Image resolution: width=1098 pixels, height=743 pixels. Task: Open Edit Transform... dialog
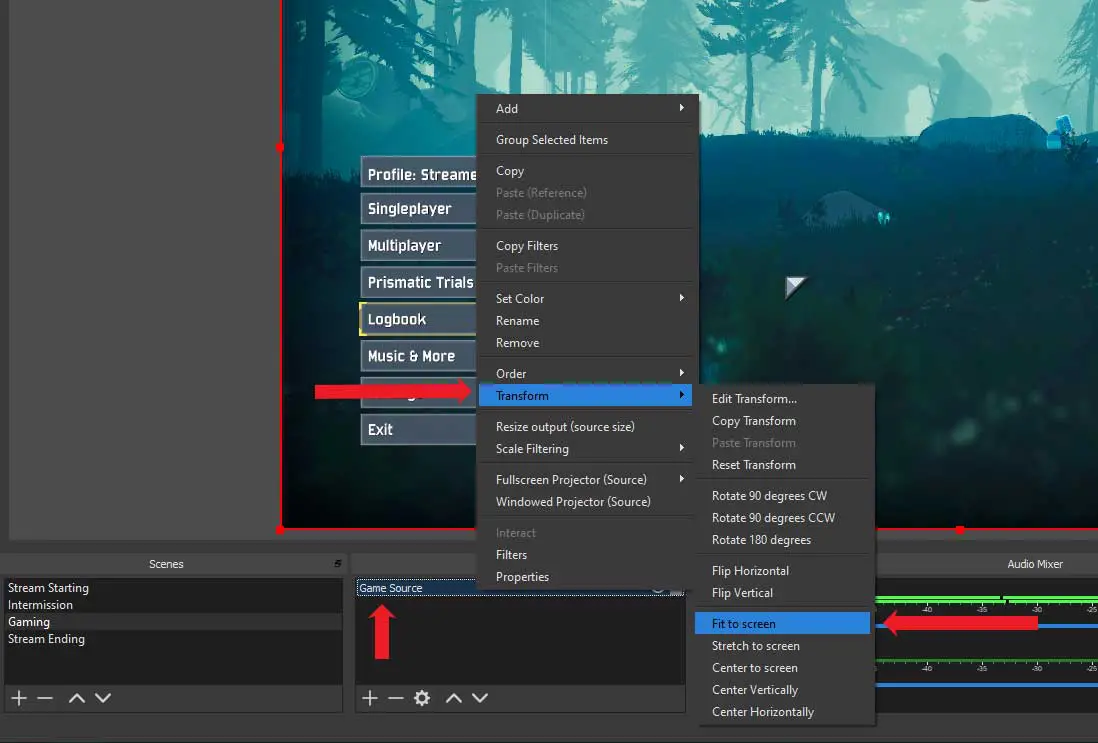pos(784,398)
